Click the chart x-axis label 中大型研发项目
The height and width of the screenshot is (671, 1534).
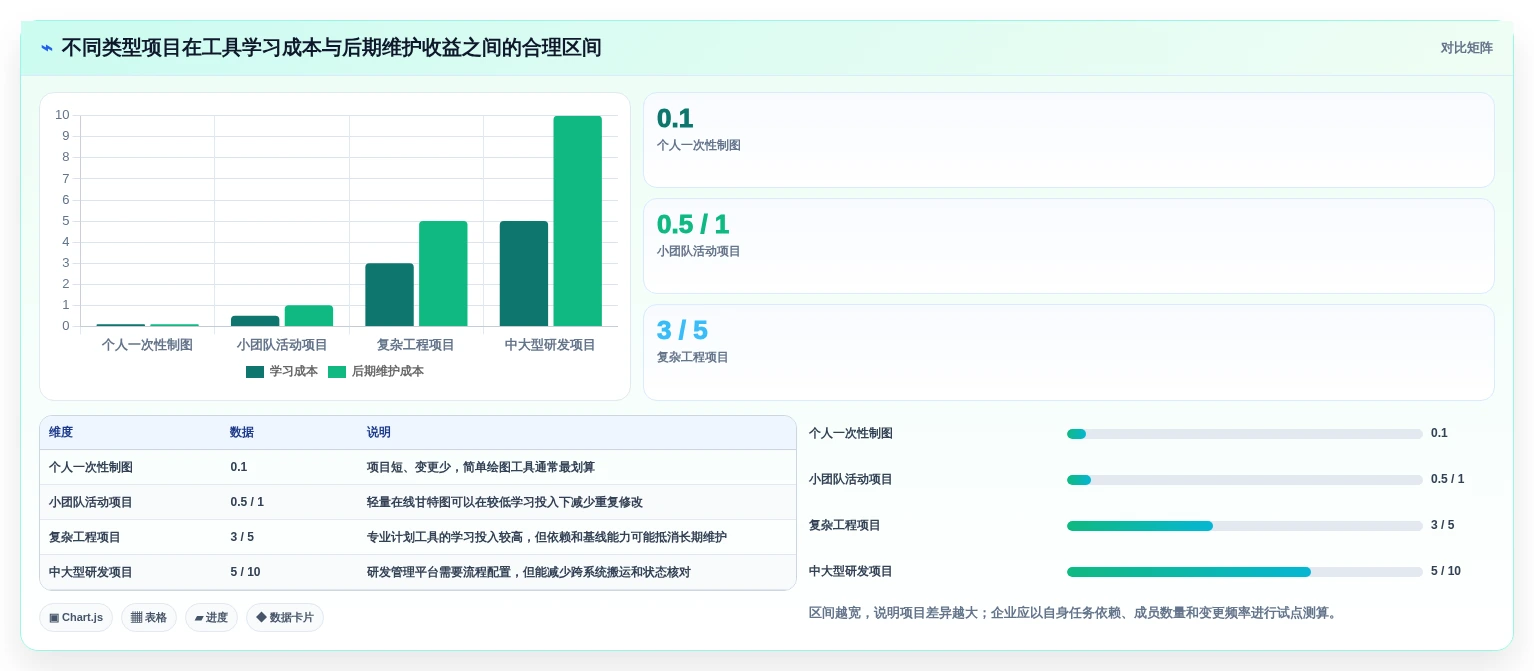point(550,345)
